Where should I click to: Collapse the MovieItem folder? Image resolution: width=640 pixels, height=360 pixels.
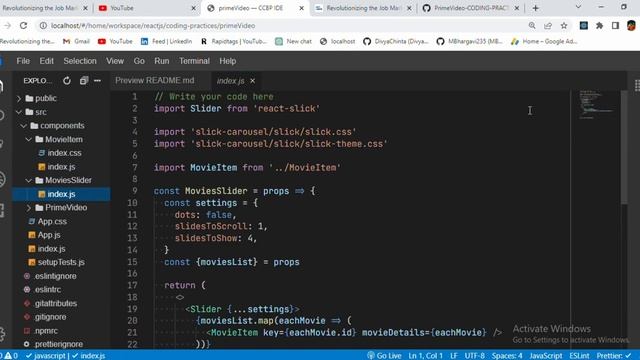pos(61,139)
